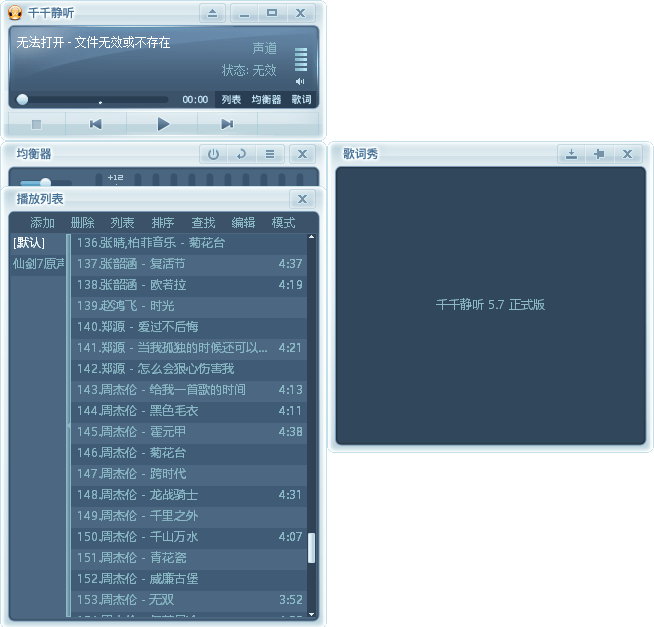Open the 查找 search menu

pyautogui.click(x=203, y=223)
